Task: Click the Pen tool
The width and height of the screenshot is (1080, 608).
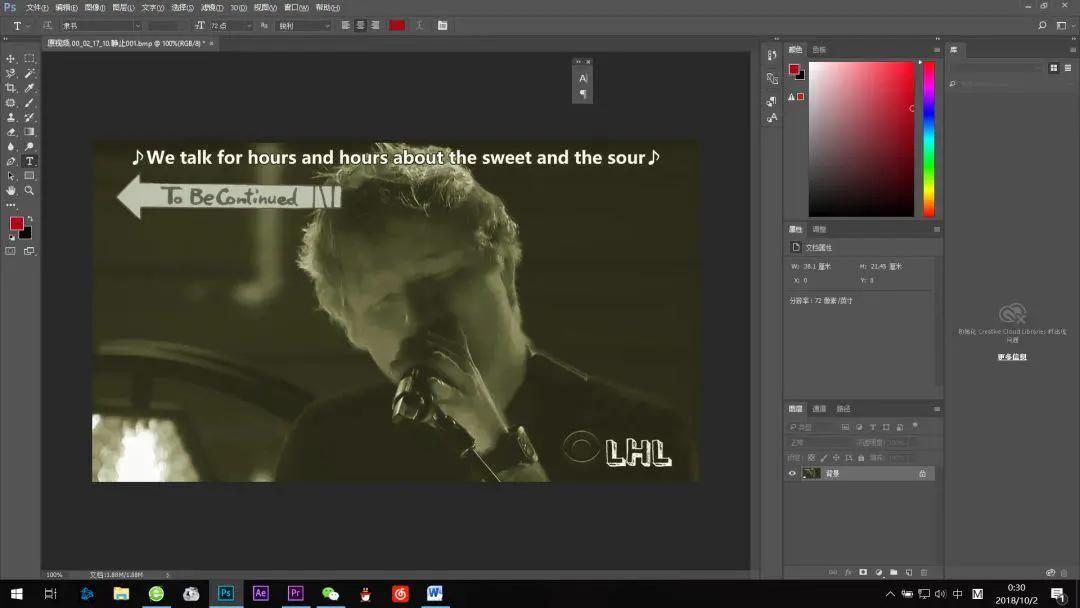Action: pyautogui.click(x=11, y=161)
